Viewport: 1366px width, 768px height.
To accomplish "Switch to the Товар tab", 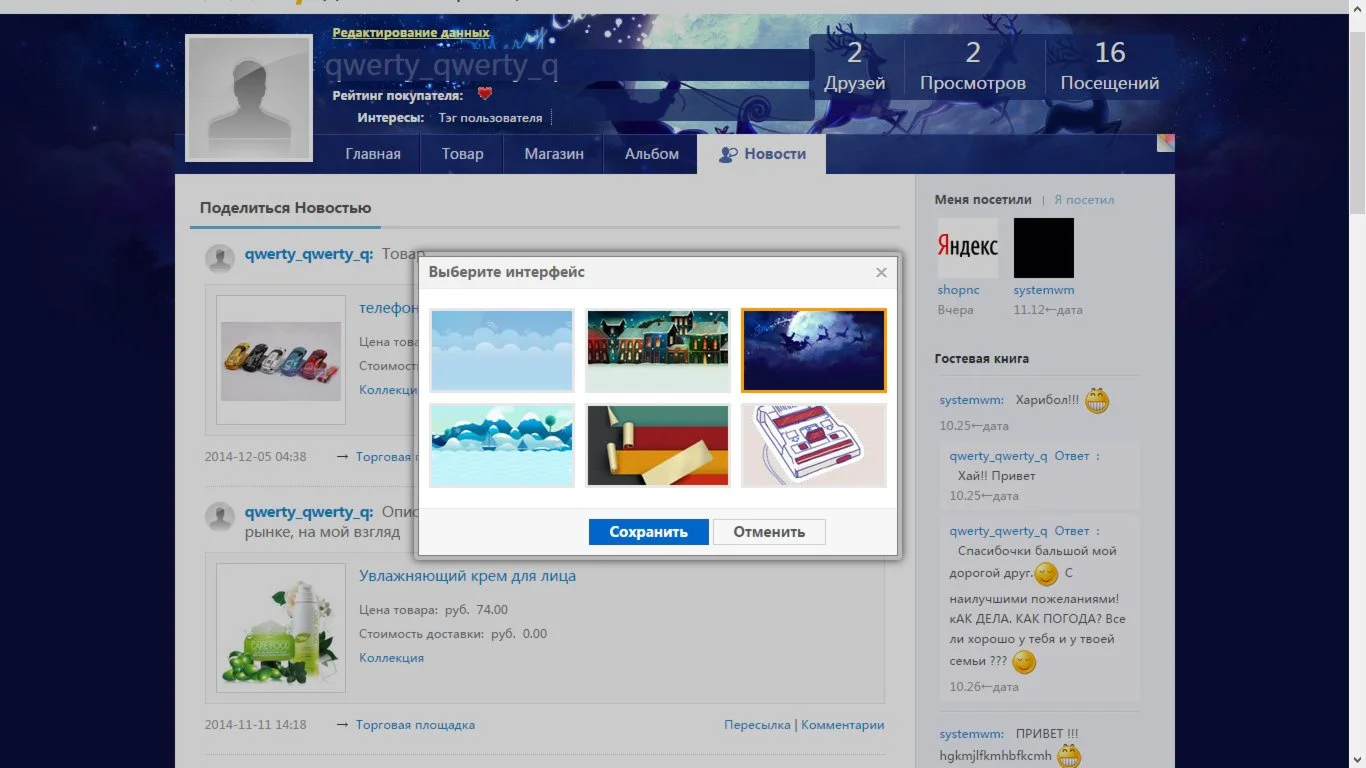I will click(462, 154).
